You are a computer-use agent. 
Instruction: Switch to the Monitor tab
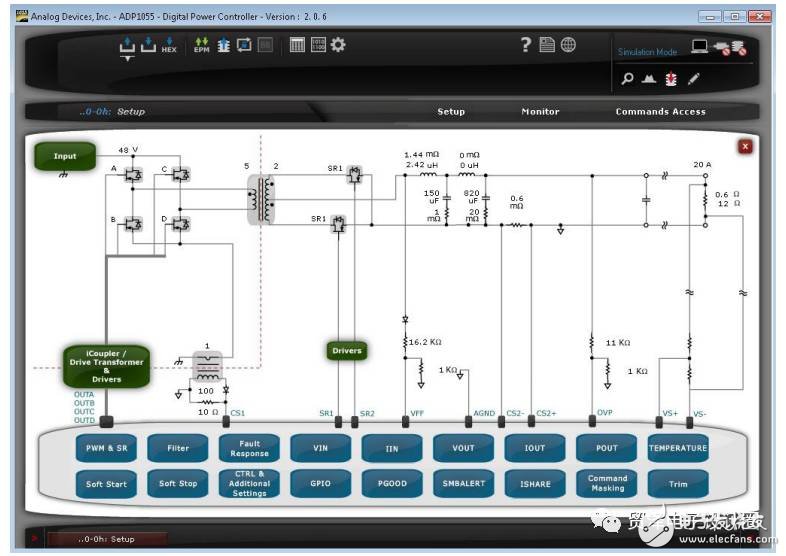(540, 112)
